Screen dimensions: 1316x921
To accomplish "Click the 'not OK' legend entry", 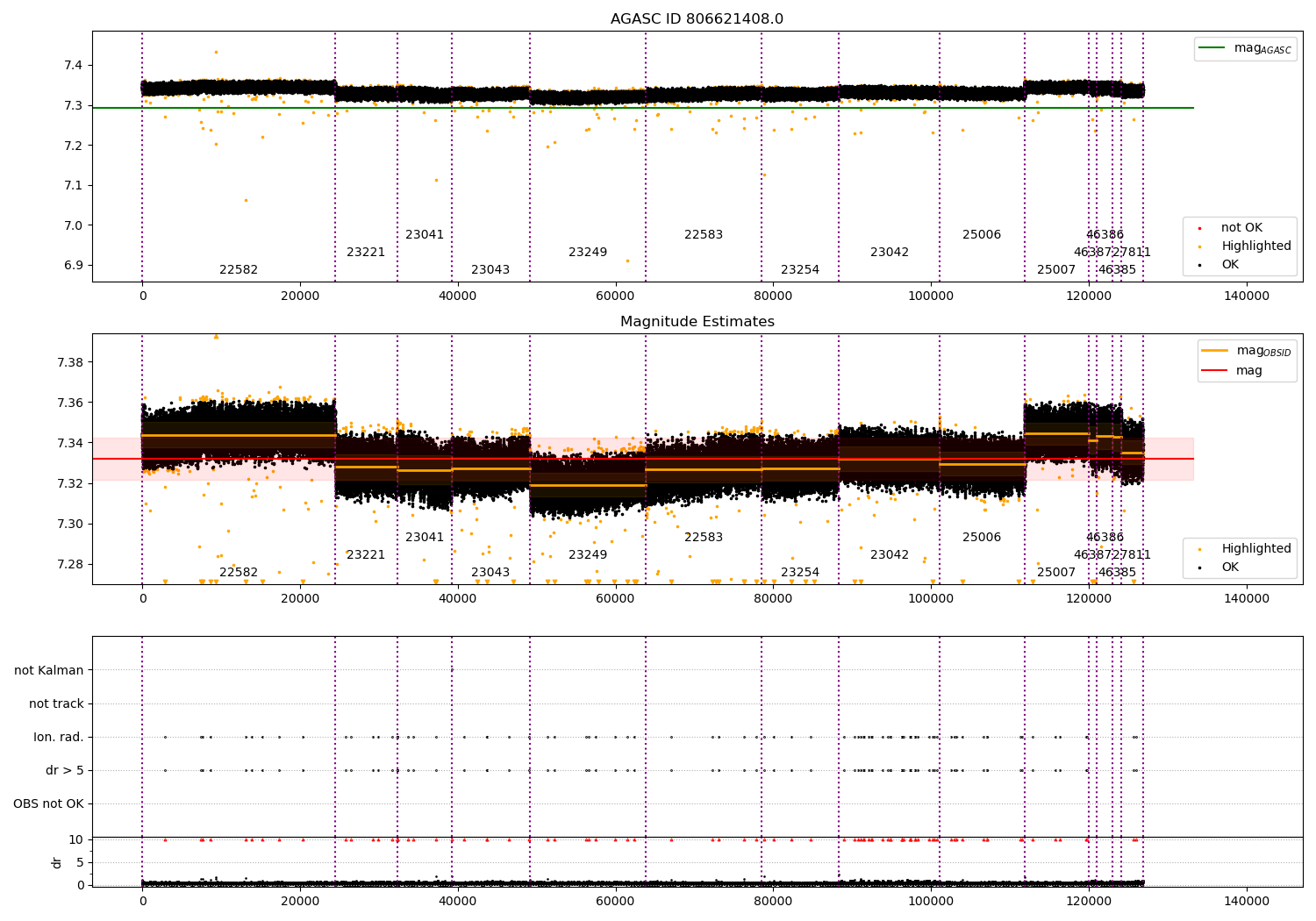I will 1241,228.
